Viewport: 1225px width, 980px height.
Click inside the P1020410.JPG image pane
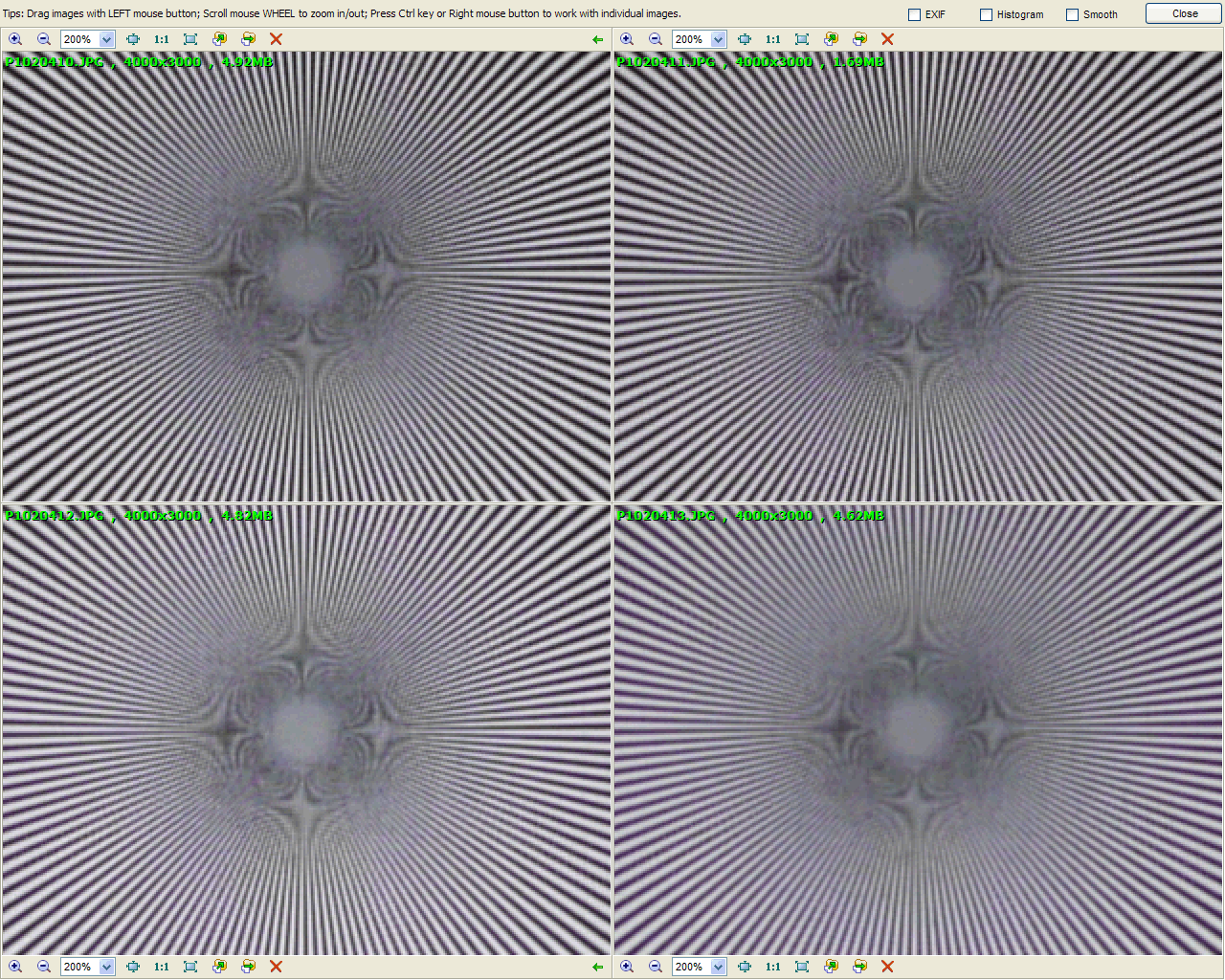click(306, 277)
